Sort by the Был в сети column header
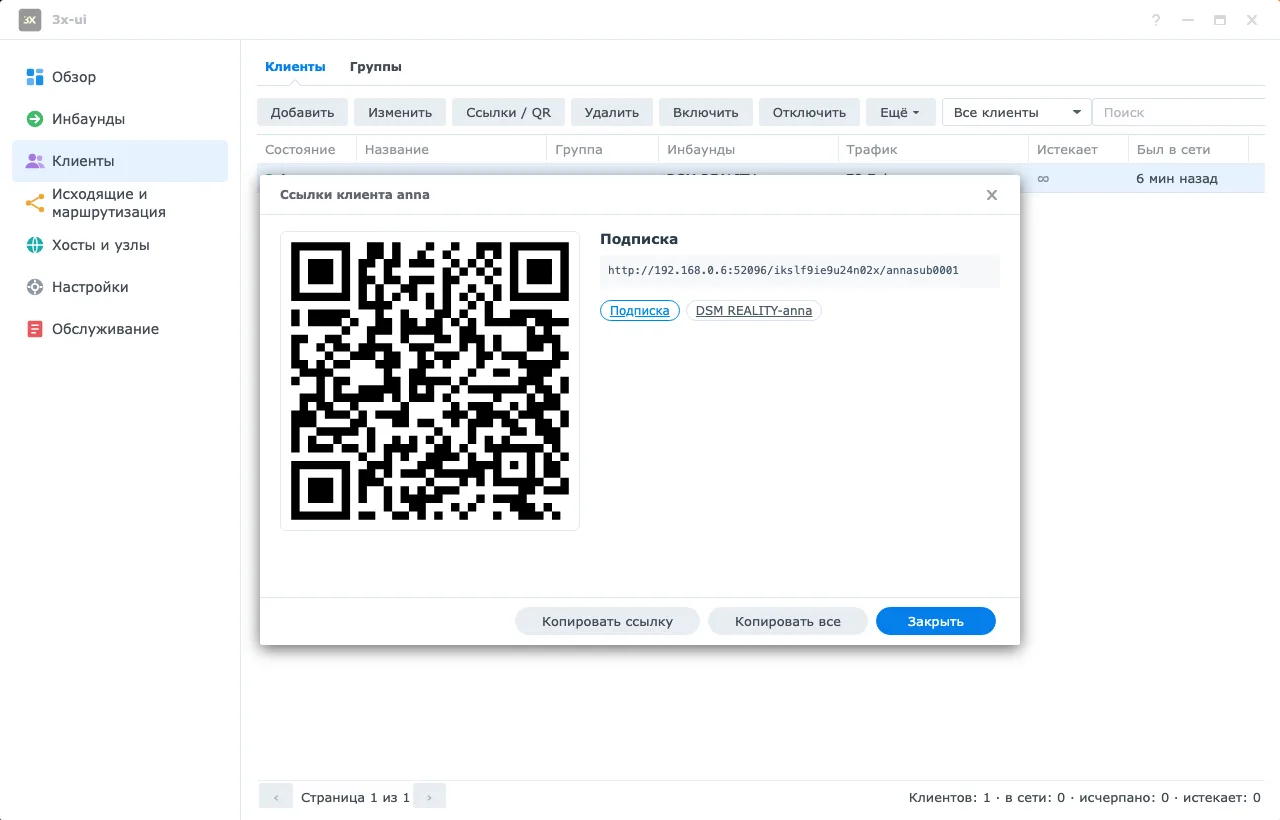Viewport: 1280px width, 820px height. click(x=1188, y=149)
